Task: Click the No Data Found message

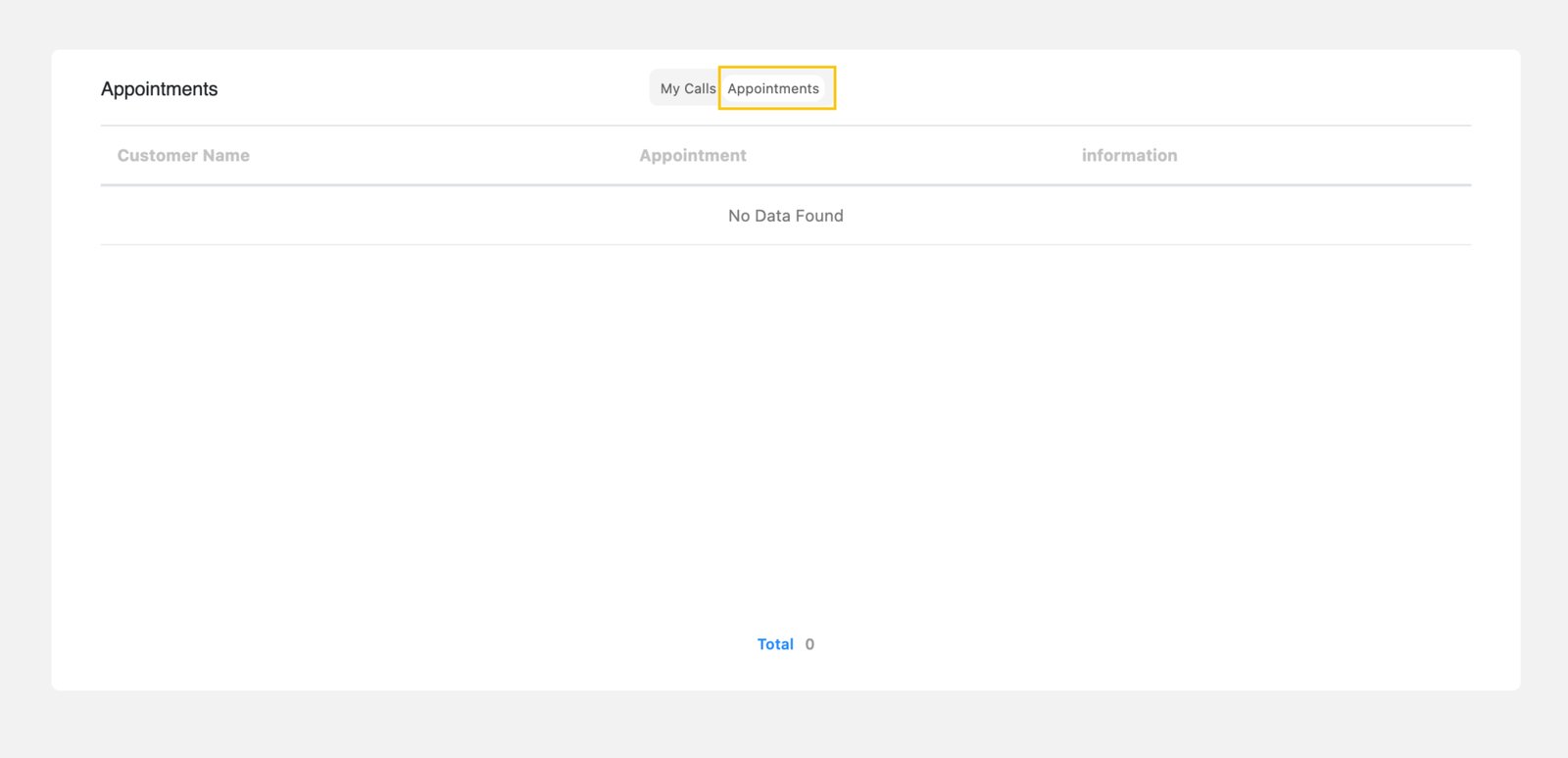Action: coord(785,216)
